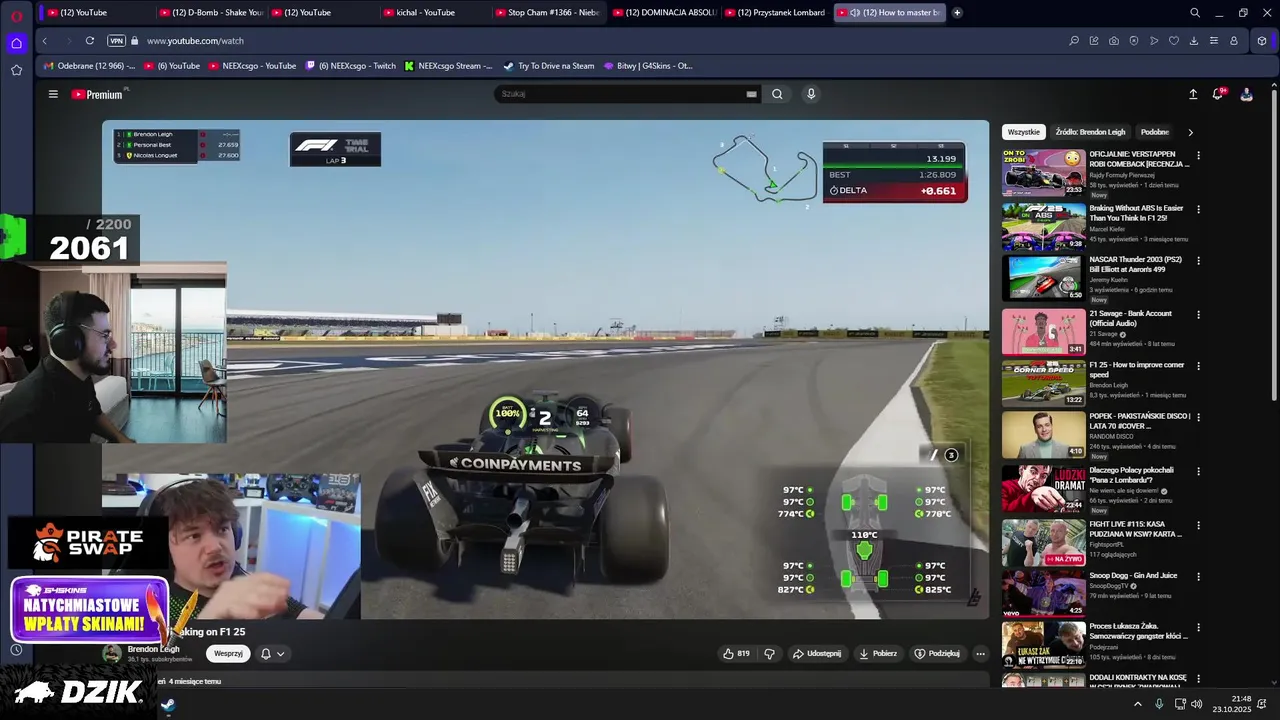
Task: Click the Podziękuj thanks button
Action: tap(937, 654)
